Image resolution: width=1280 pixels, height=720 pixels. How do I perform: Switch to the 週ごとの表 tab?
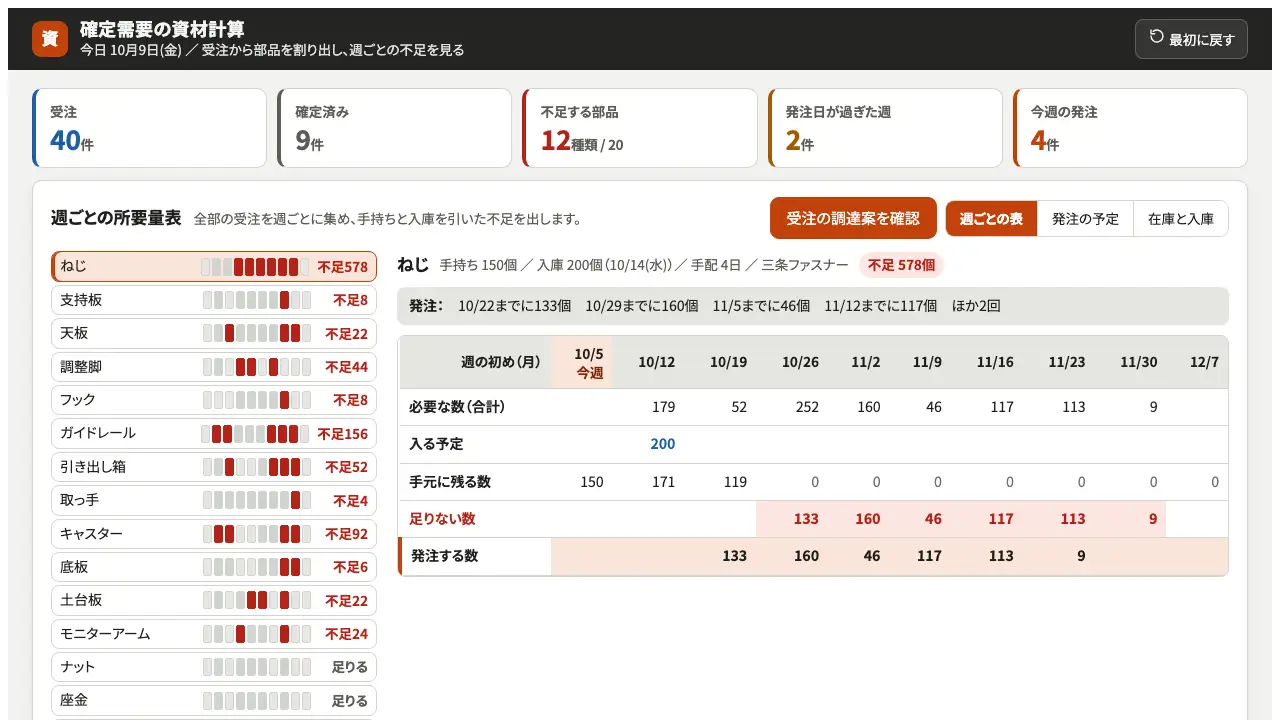point(991,218)
